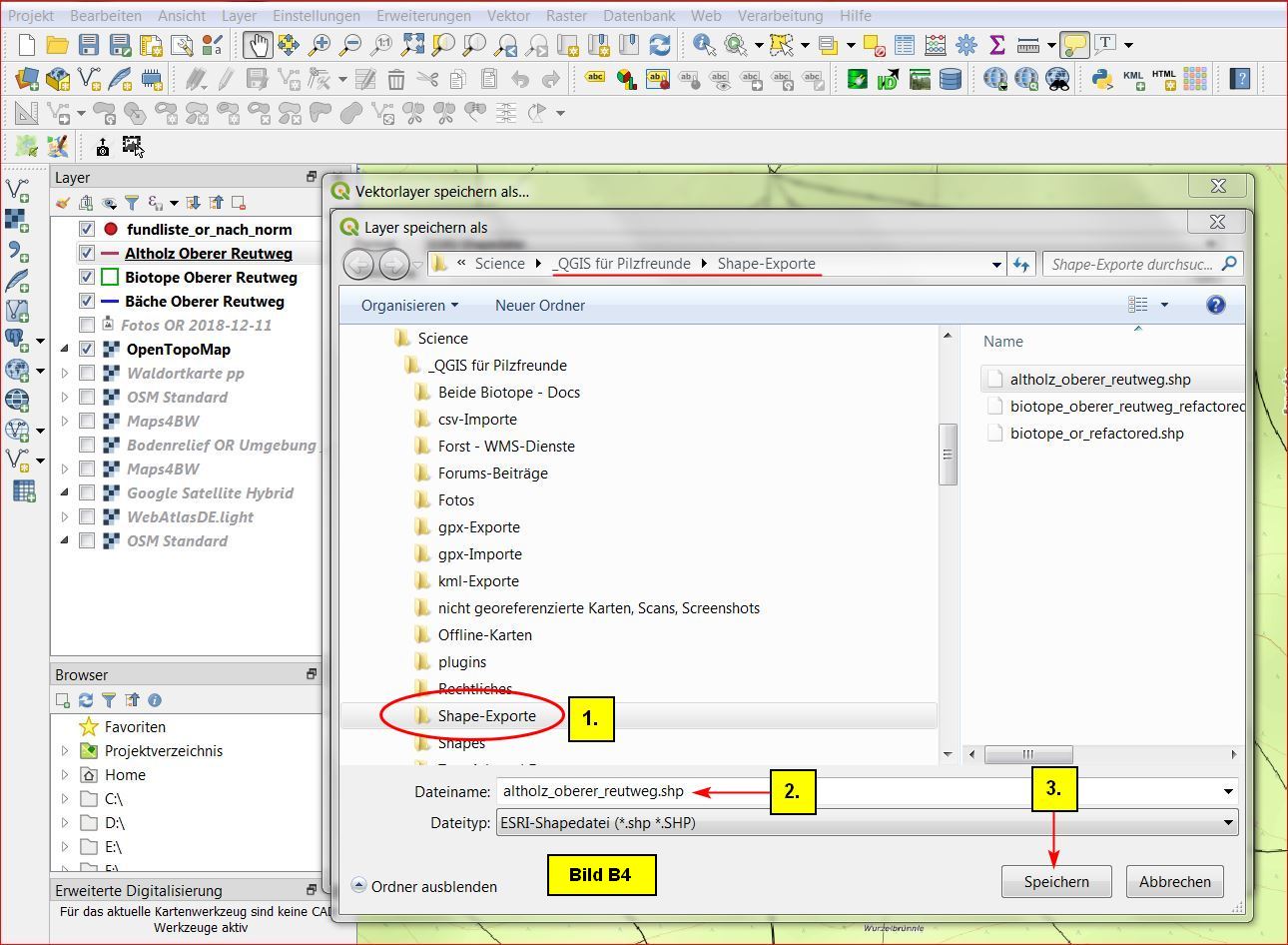This screenshot has height=945, width=1288.
Task: Open the Dateityp file type dropdown
Action: pyautogui.click(x=1227, y=823)
